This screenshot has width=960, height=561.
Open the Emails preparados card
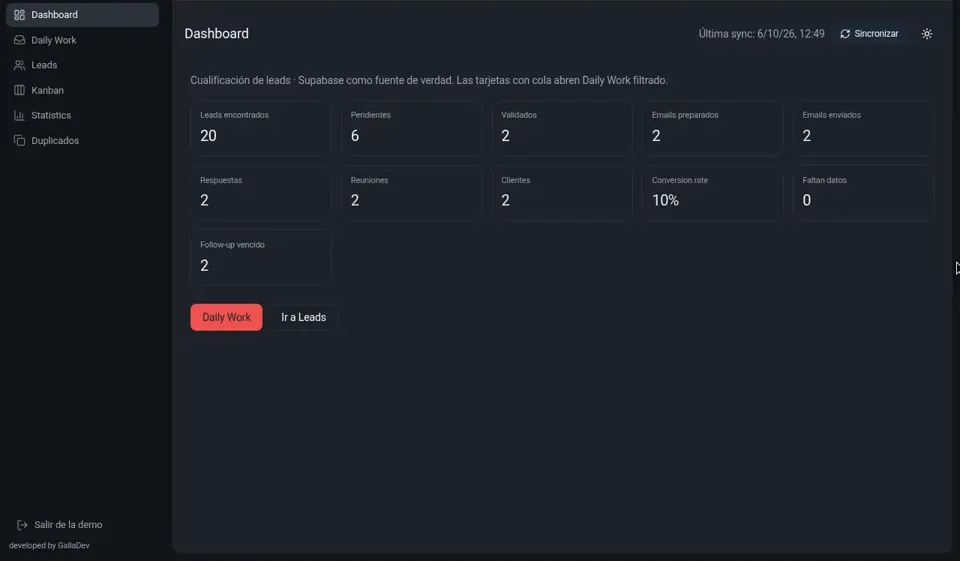712,128
